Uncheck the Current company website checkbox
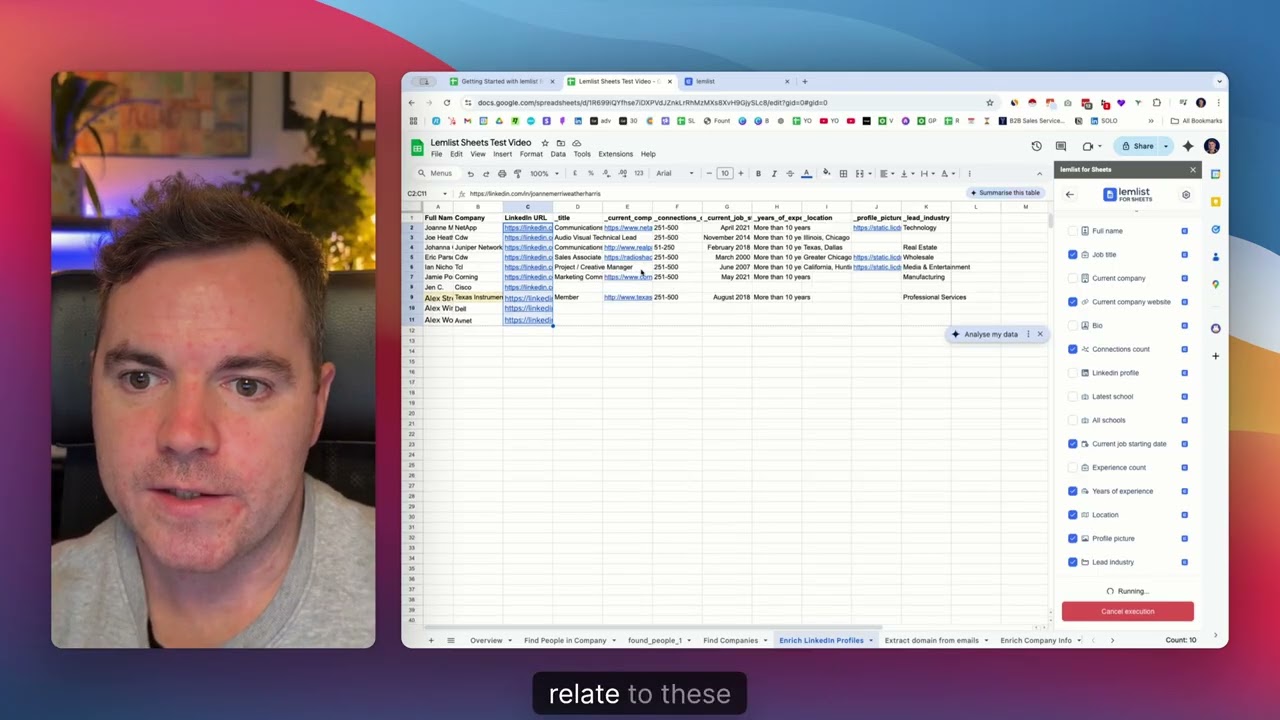1280x720 pixels. [x=1073, y=302]
